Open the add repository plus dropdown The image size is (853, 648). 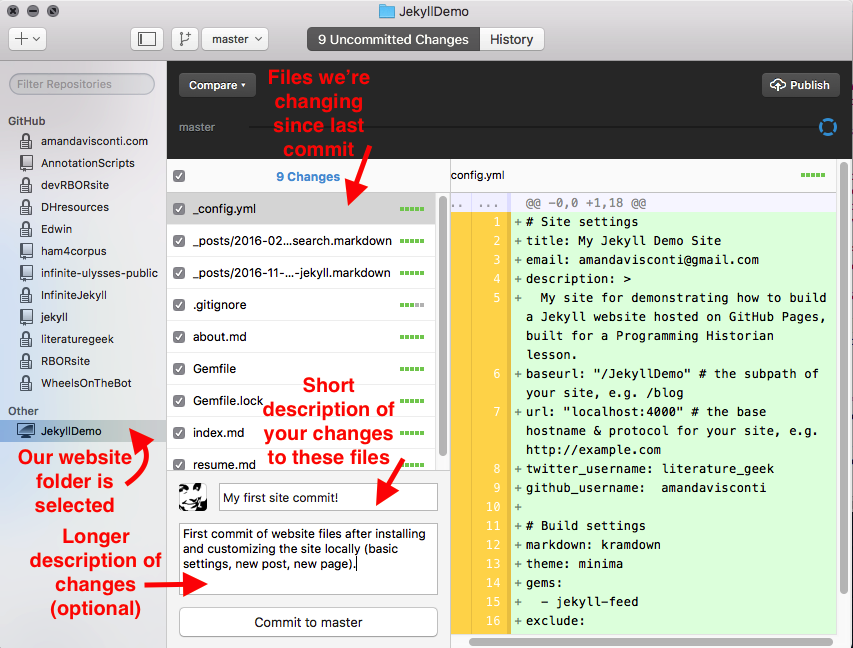click(27, 38)
